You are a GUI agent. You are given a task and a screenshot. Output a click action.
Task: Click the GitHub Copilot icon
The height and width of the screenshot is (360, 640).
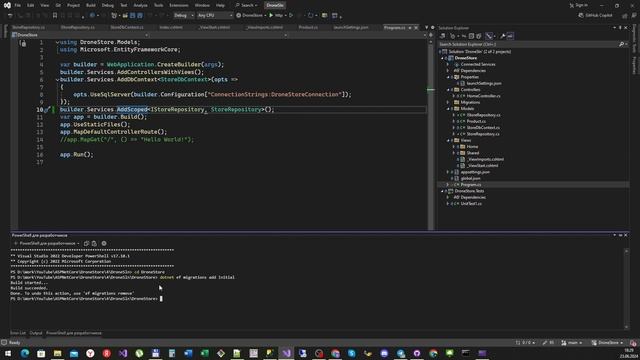point(581,16)
